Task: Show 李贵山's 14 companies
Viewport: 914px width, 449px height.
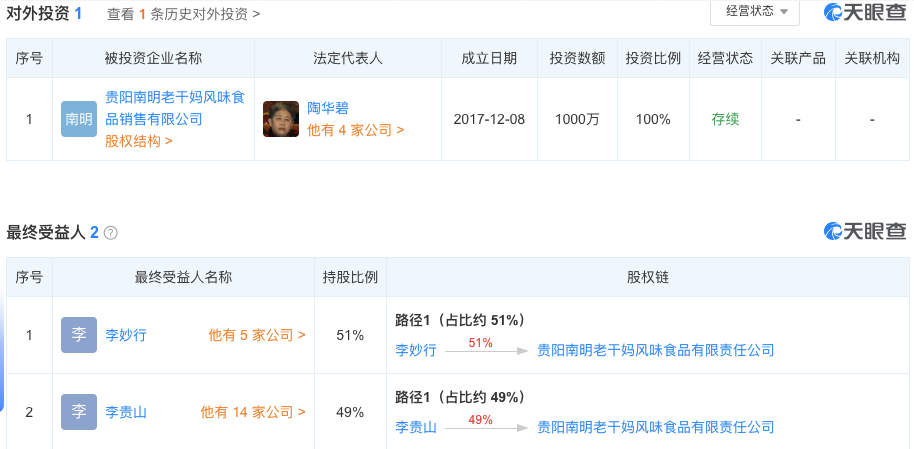Action: point(253,412)
